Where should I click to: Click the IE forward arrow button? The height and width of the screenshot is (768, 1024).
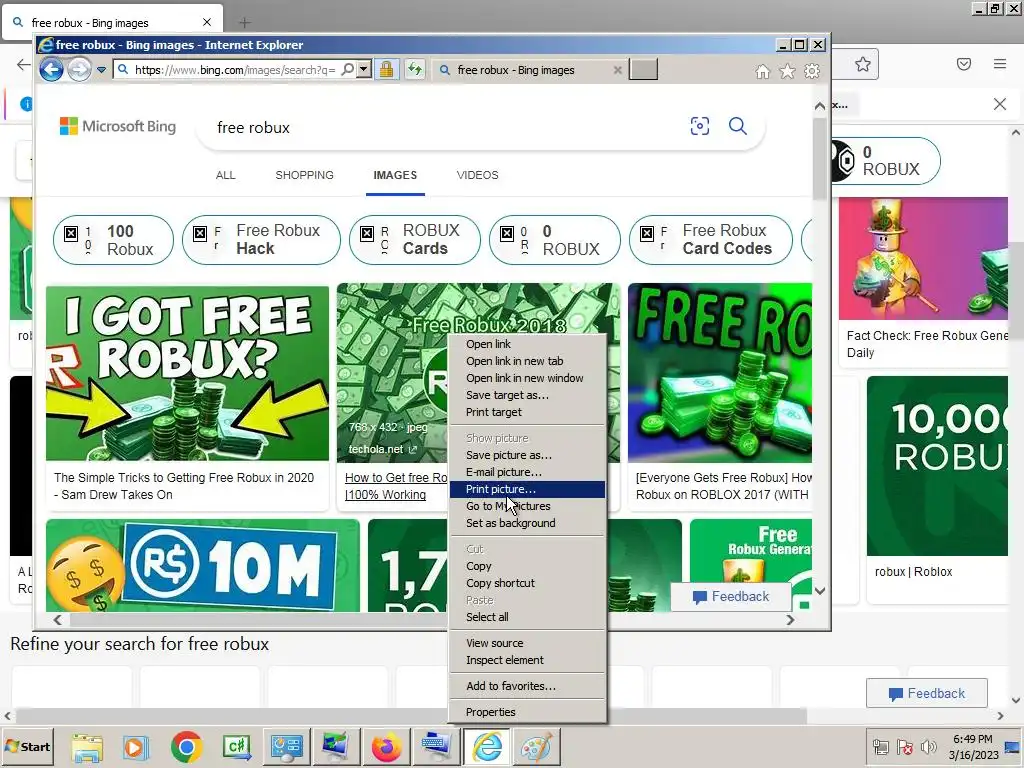(x=80, y=69)
